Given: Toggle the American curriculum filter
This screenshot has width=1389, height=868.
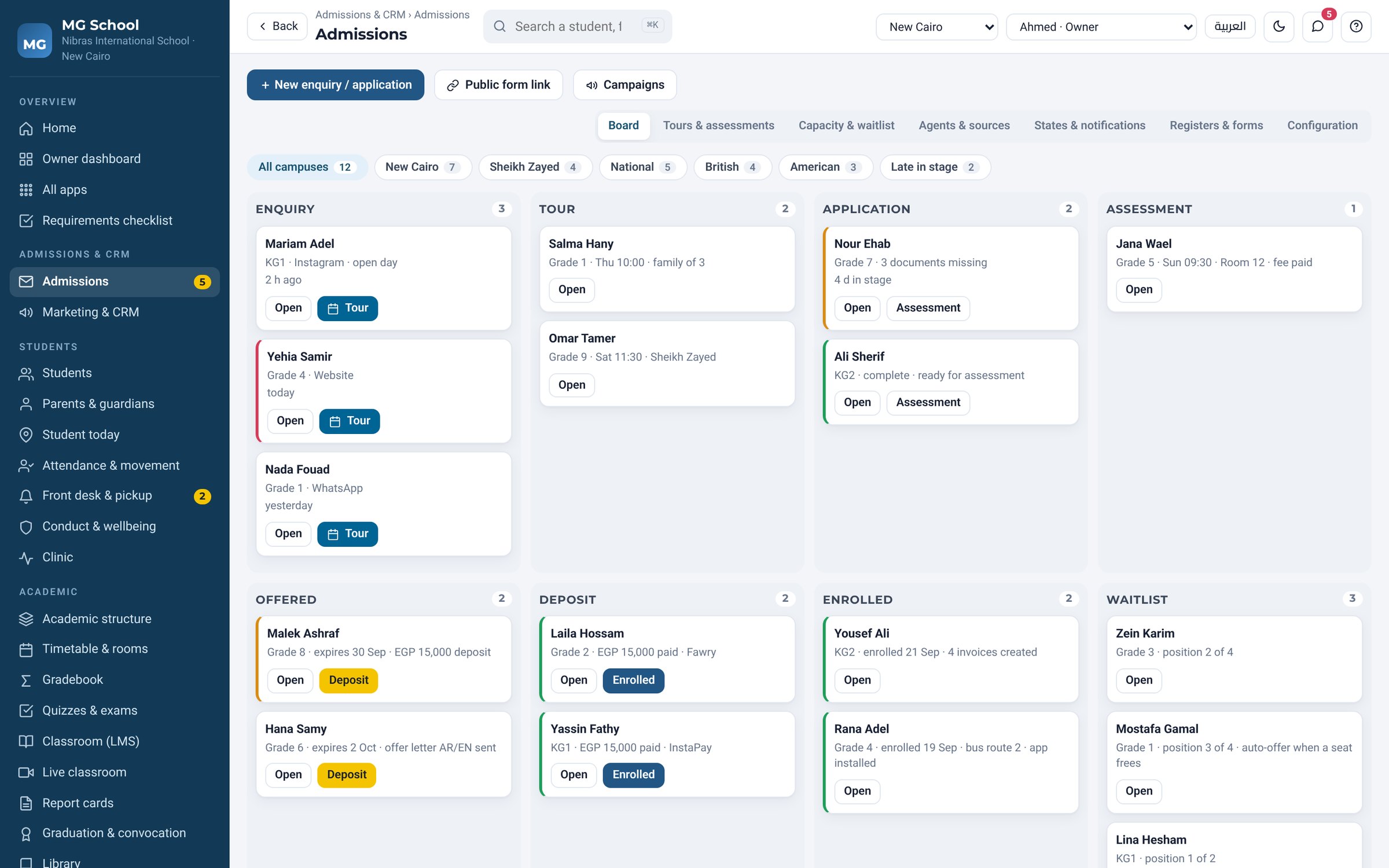Looking at the screenshot, I should point(825,167).
